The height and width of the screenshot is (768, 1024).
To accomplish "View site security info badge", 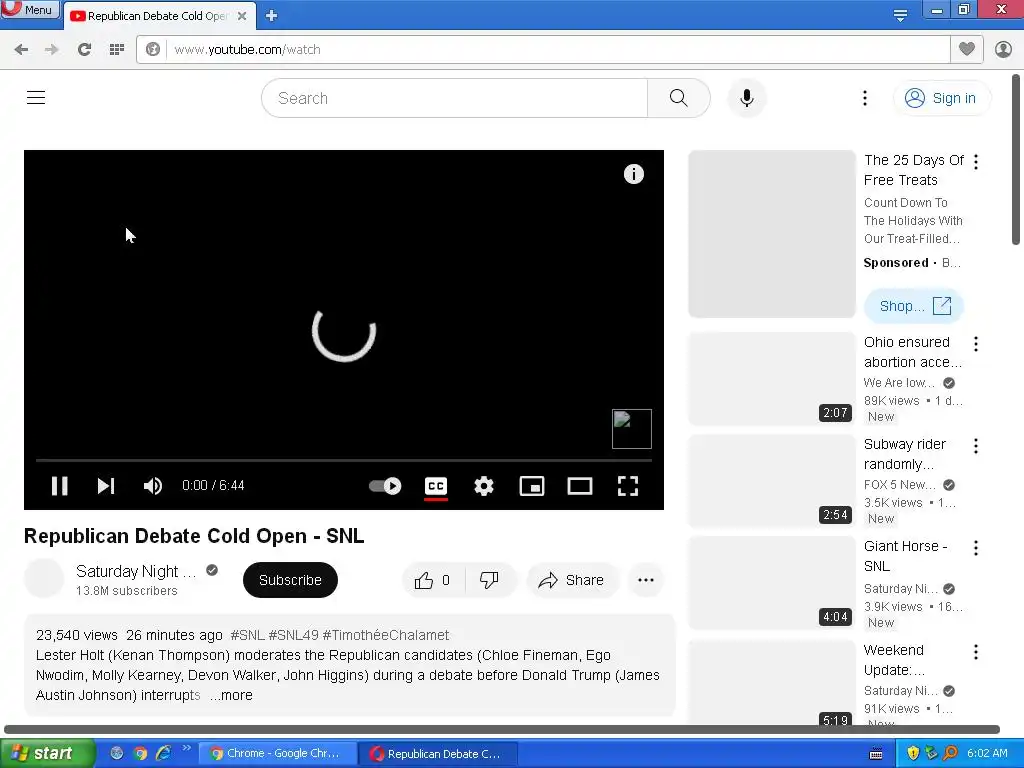I will pos(153,50).
